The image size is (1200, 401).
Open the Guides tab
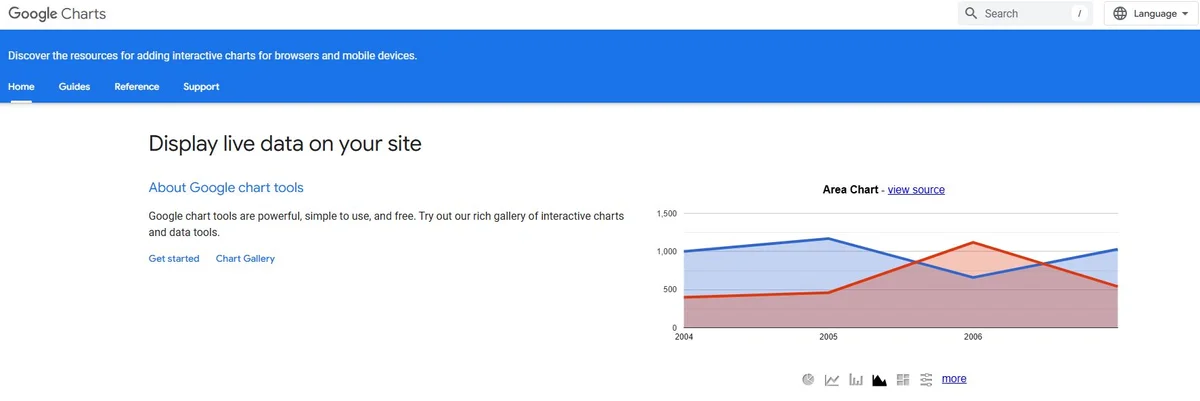74,87
